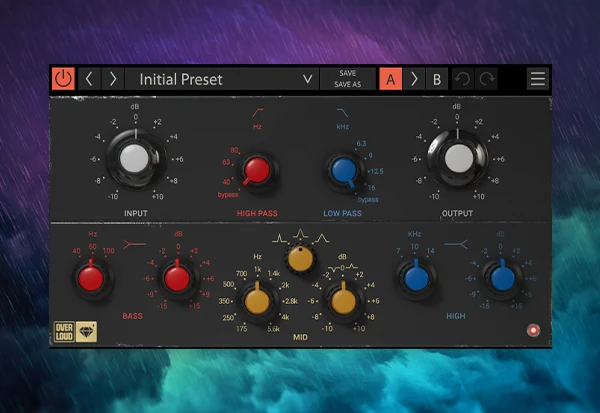The height and width of the screenshot is (413, 600).
Task: Load the next preset with right arrow
Action: coord(112,79)
